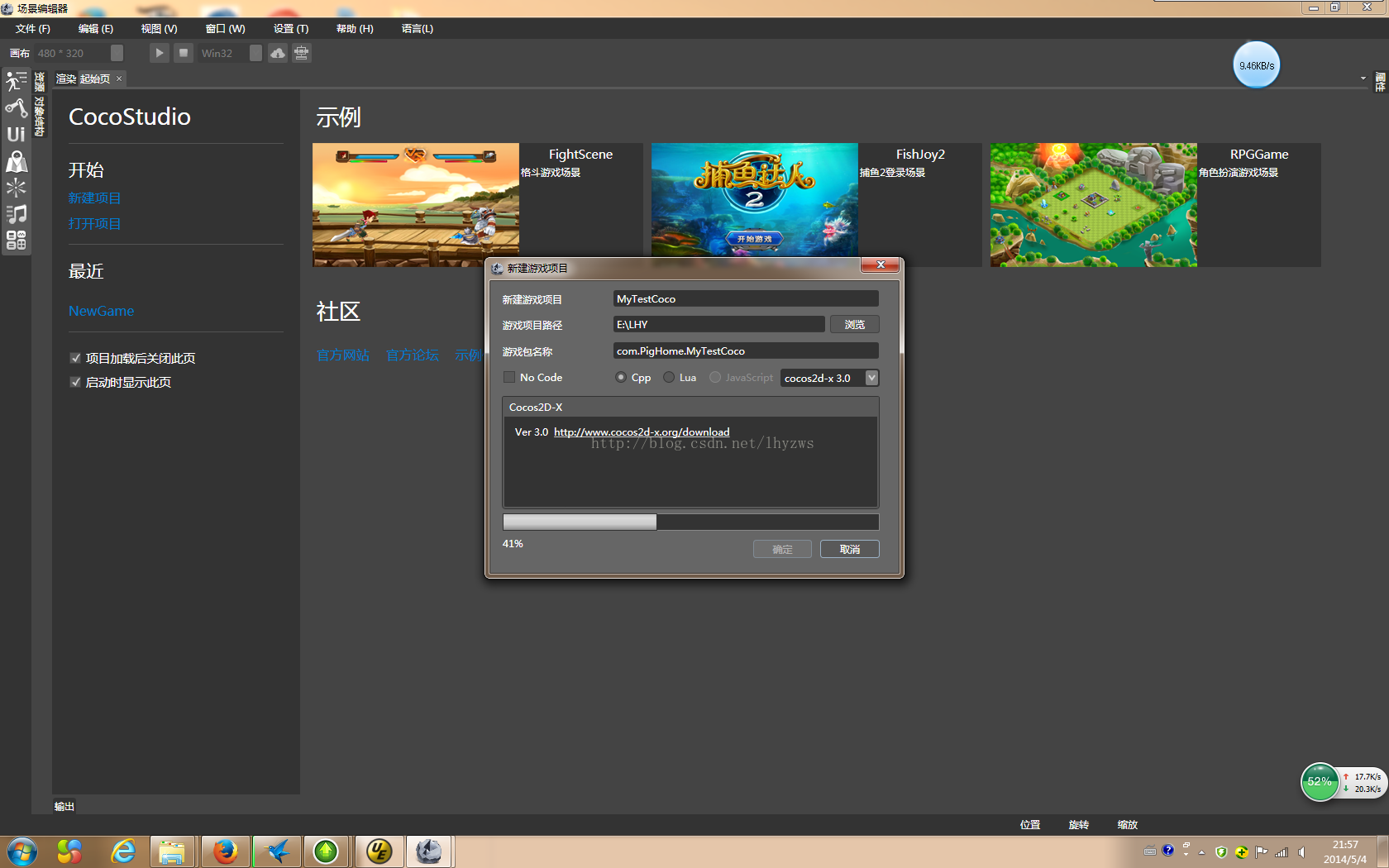1389x868 pixels.
Task: Click the green shield security tray icon
Action: (x=1221, y=851)
